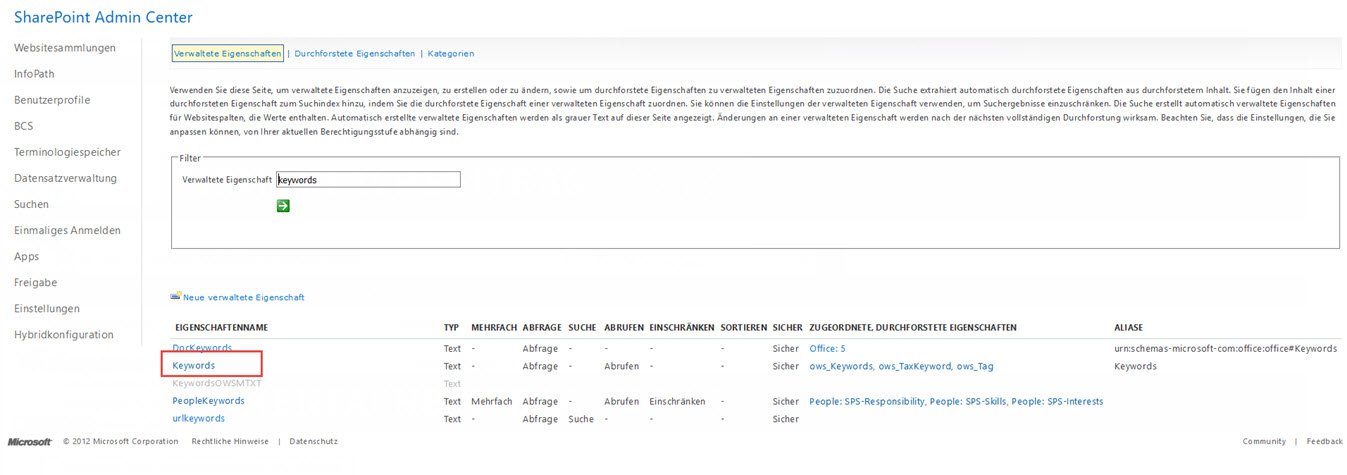Click the new managed property icon
The image size is (1347, 475).
click(x=176, y=296)
